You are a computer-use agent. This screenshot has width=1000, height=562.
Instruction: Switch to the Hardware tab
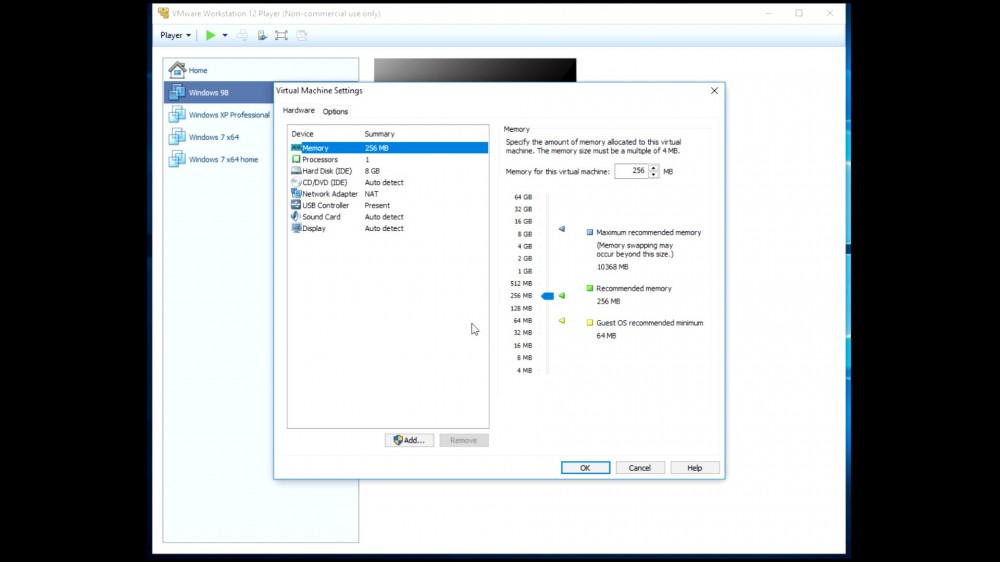coord(298,111)
